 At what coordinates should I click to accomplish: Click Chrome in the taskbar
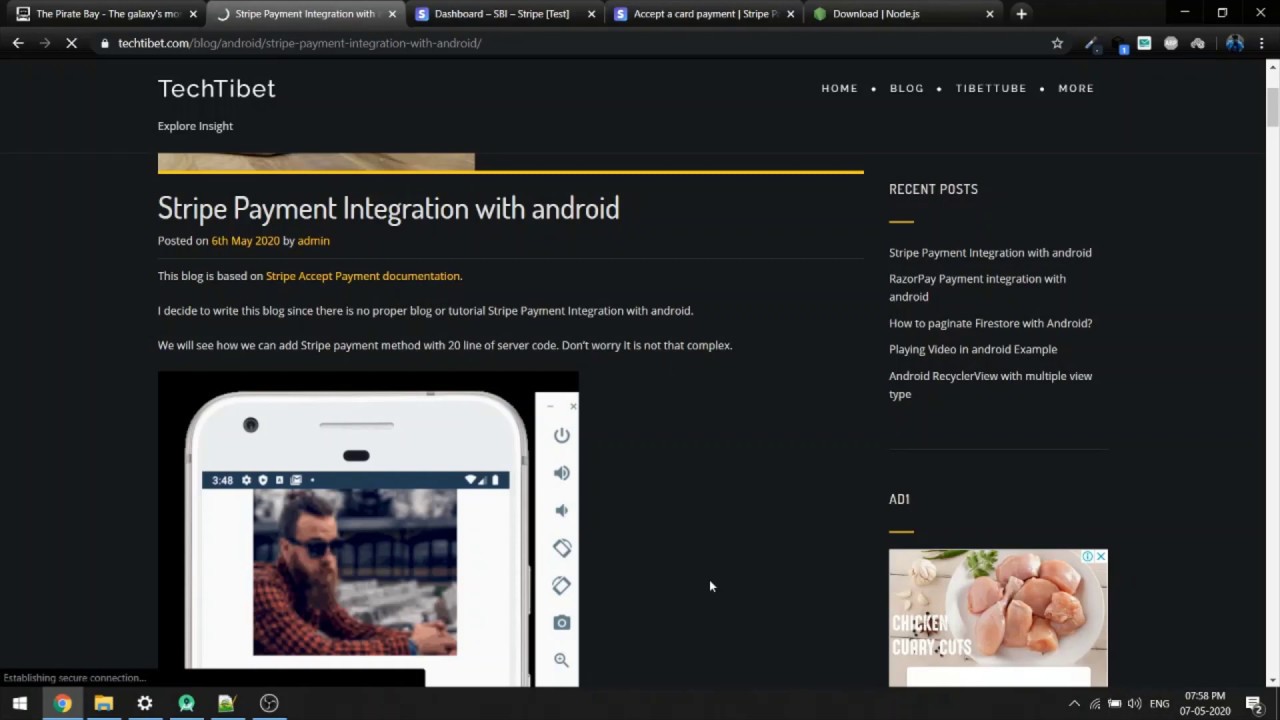[62, 704]
